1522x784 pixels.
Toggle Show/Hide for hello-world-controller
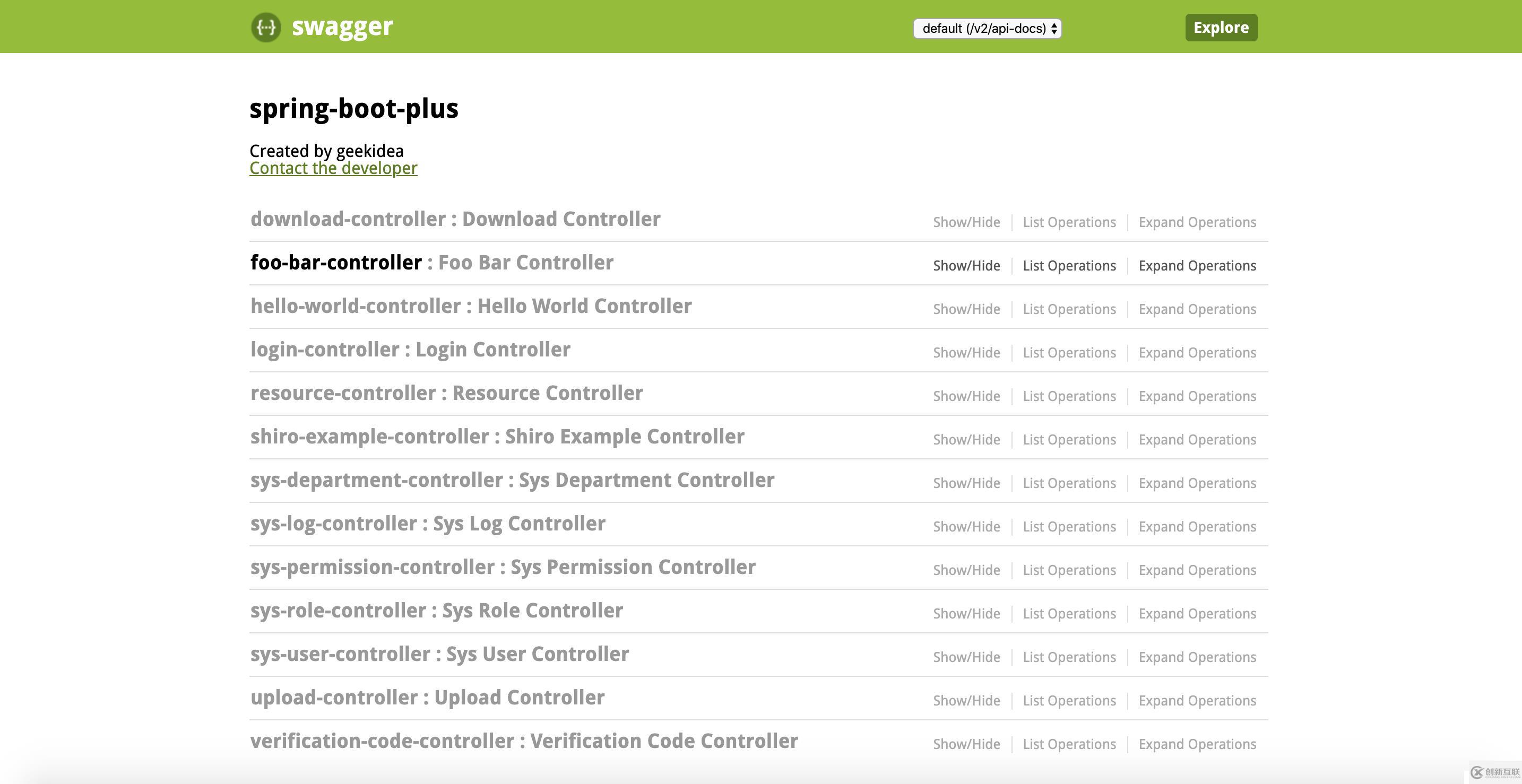966,309
